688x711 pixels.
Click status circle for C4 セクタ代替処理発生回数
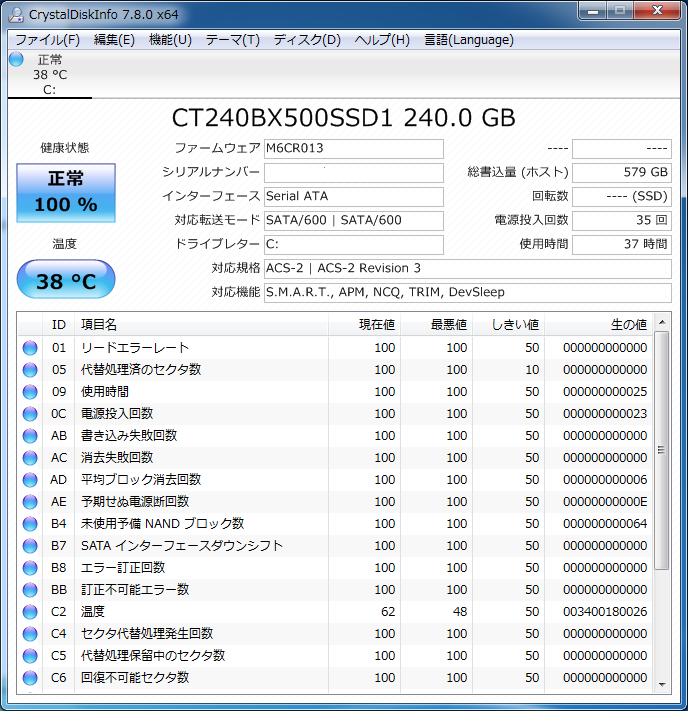30,634
